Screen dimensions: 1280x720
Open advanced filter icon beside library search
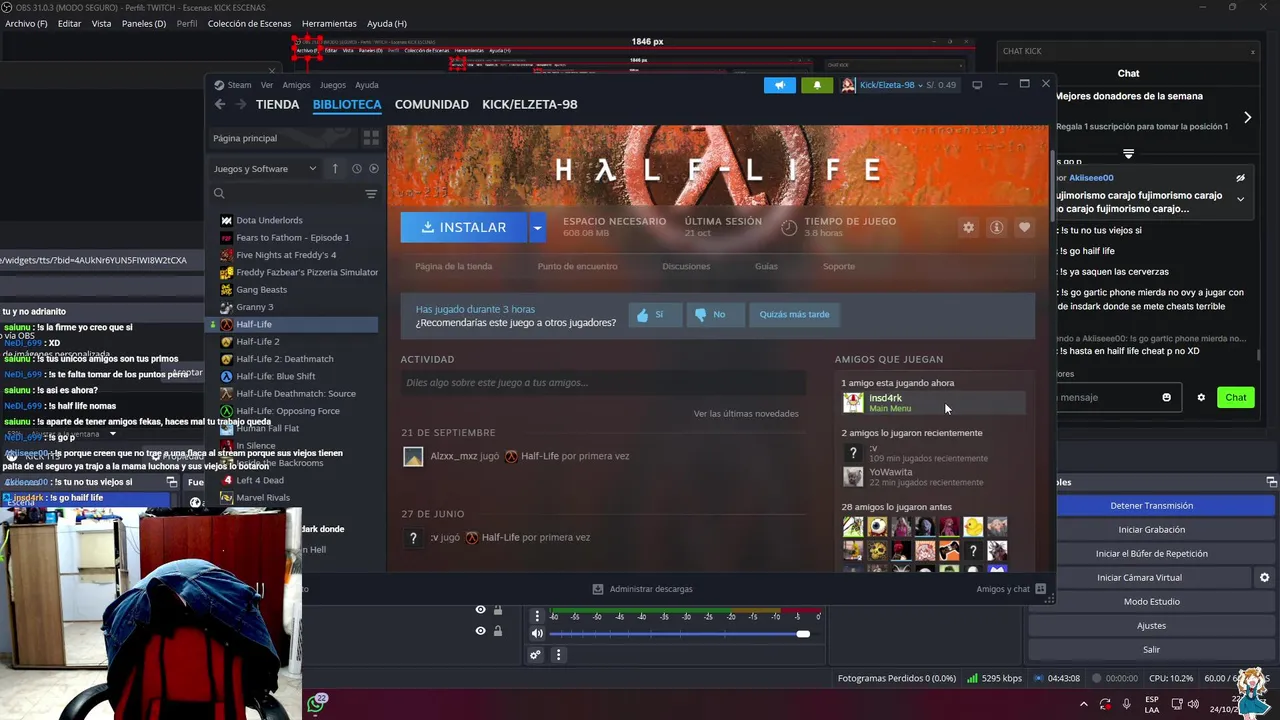[371, 194]
